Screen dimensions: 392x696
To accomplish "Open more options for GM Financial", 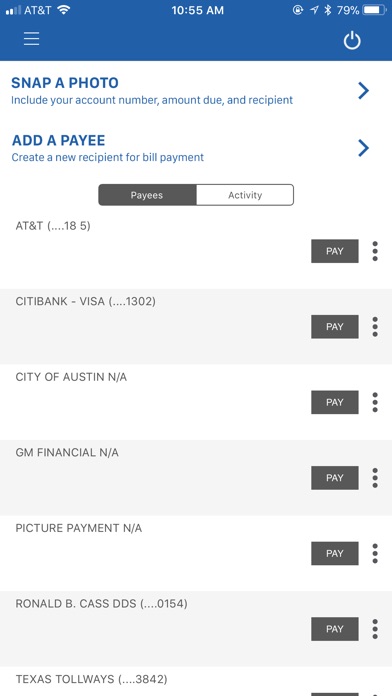I will pyautogui.click(x=375, y=478).
